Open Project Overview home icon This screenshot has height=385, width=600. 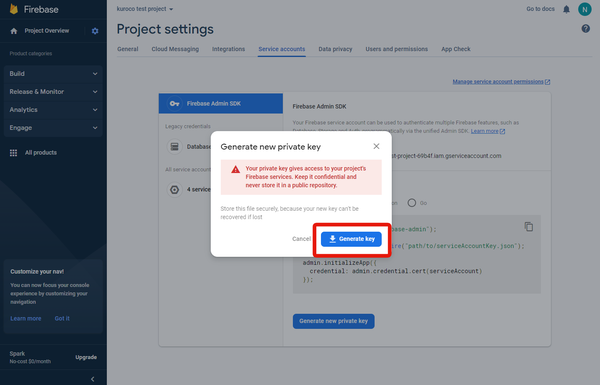click(14, 31)
